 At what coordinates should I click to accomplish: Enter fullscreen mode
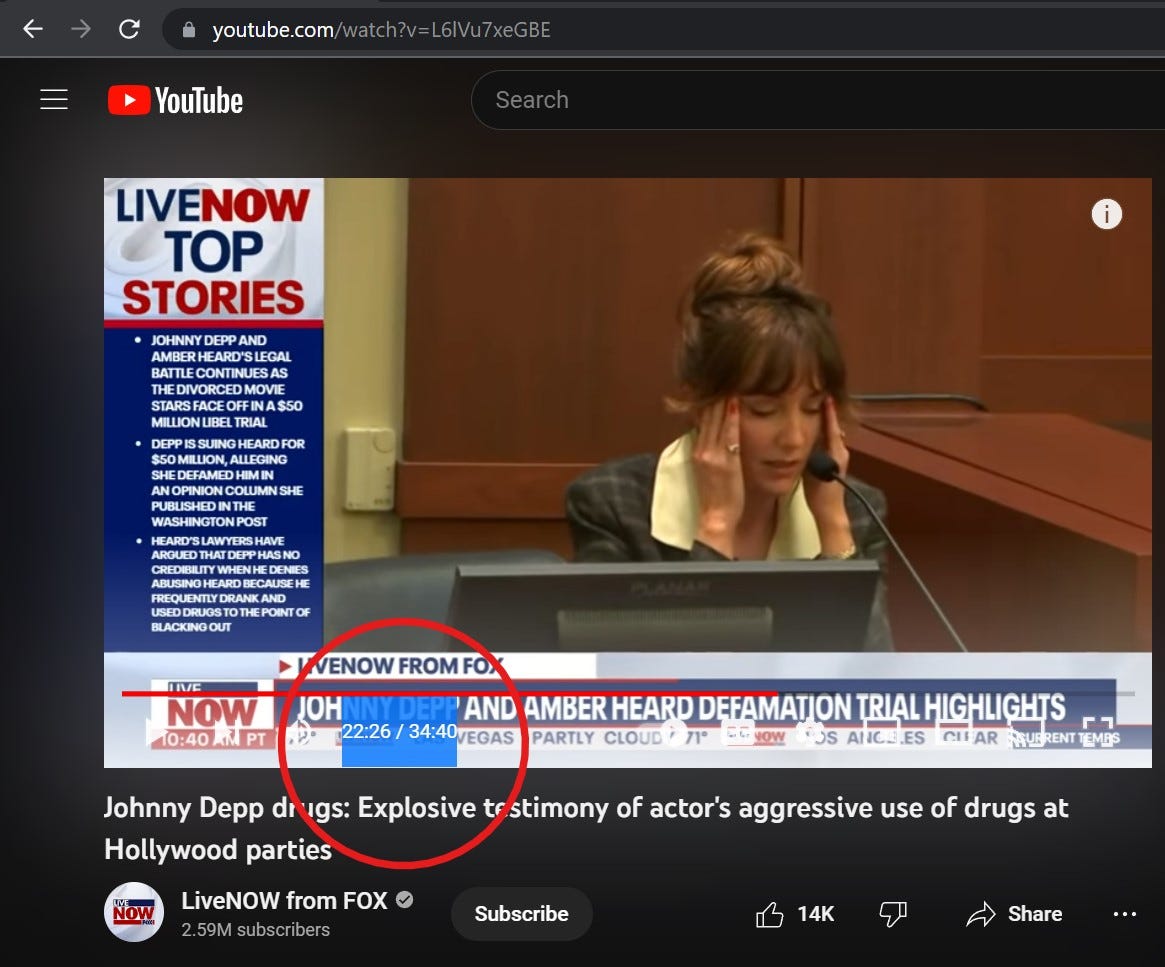pyautogui.click(x=1097, y=732)
